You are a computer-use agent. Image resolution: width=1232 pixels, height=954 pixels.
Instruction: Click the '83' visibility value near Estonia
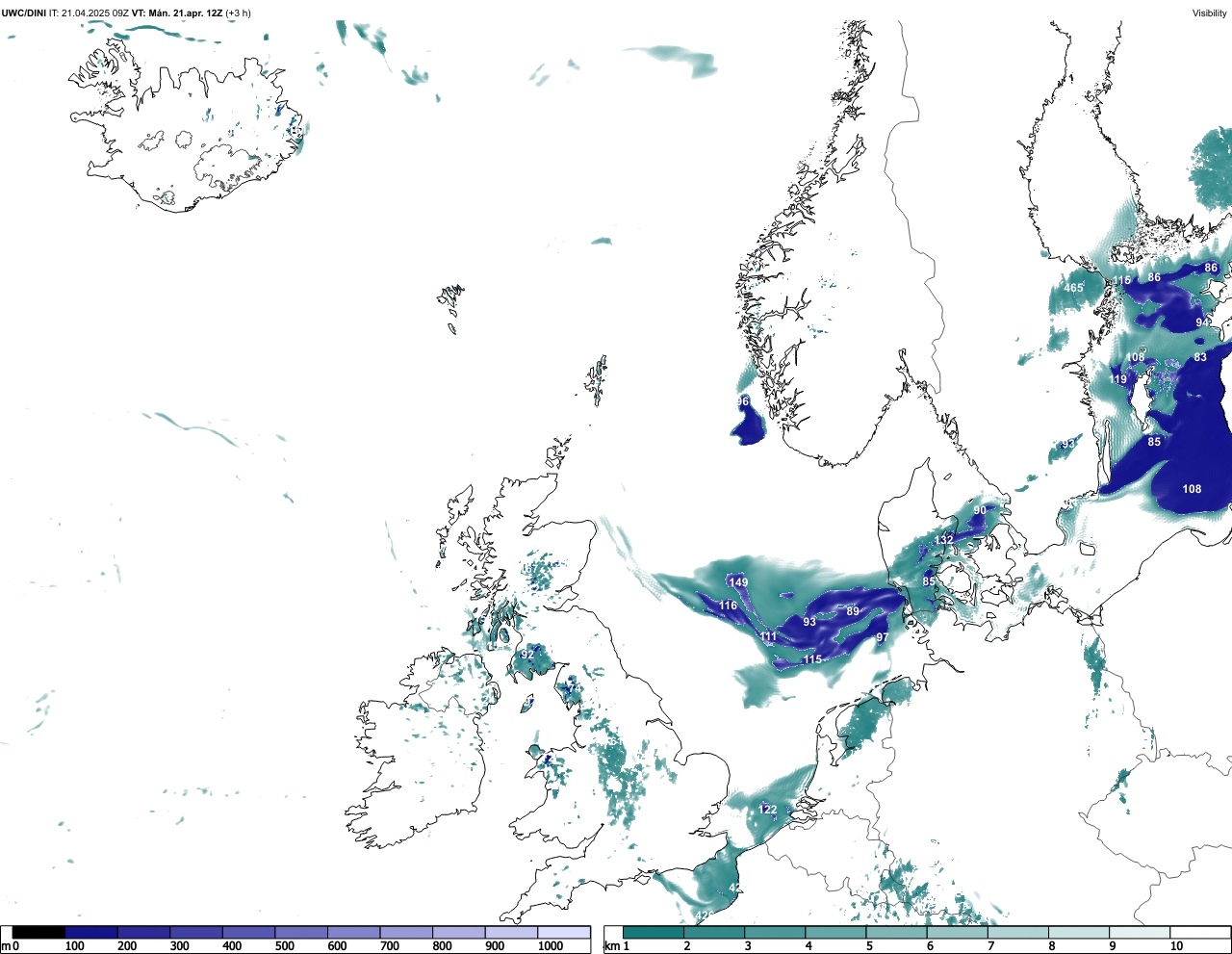click(x=1200, y=357)
